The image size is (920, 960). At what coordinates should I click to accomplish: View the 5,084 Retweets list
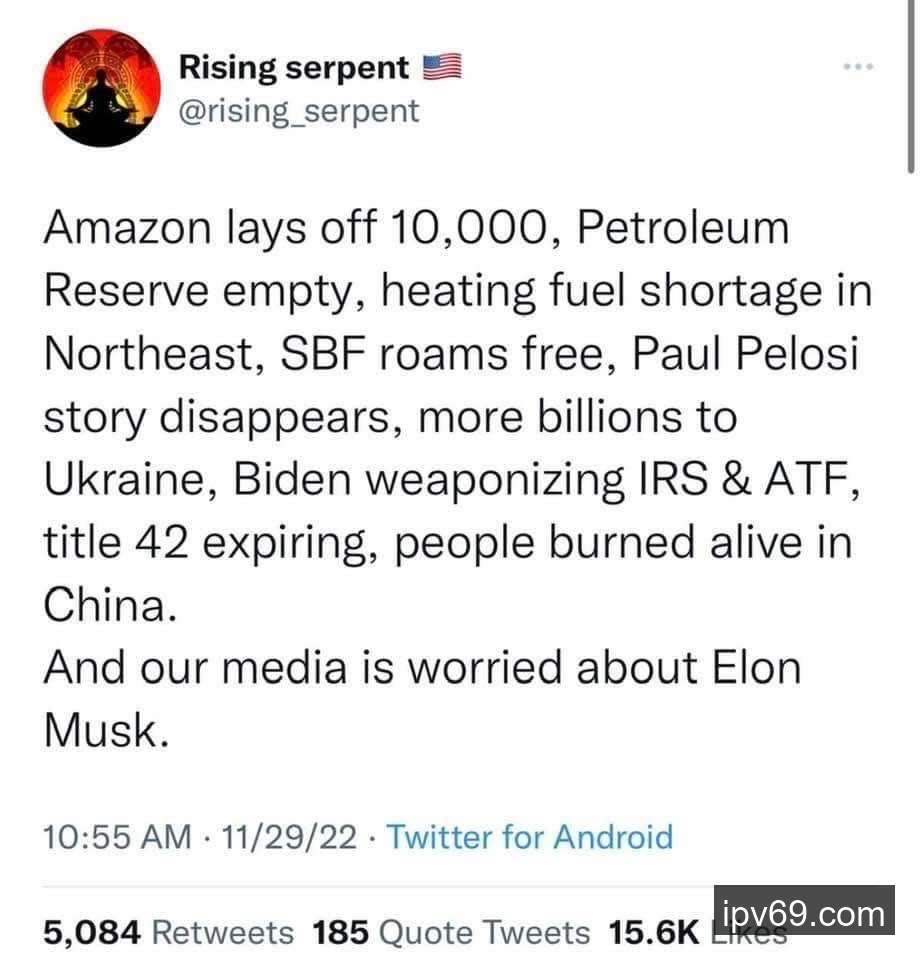pos(169,933)
